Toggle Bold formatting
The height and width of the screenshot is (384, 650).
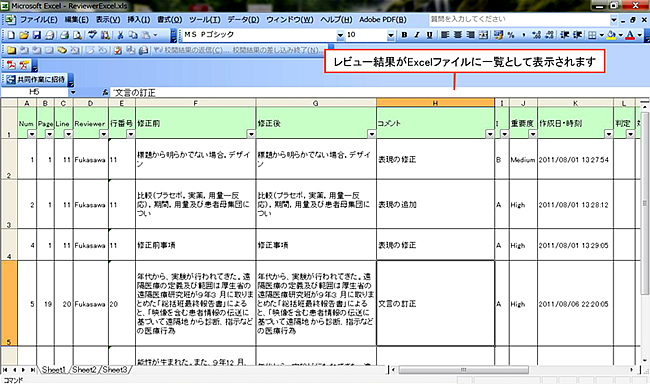point(404,35)
